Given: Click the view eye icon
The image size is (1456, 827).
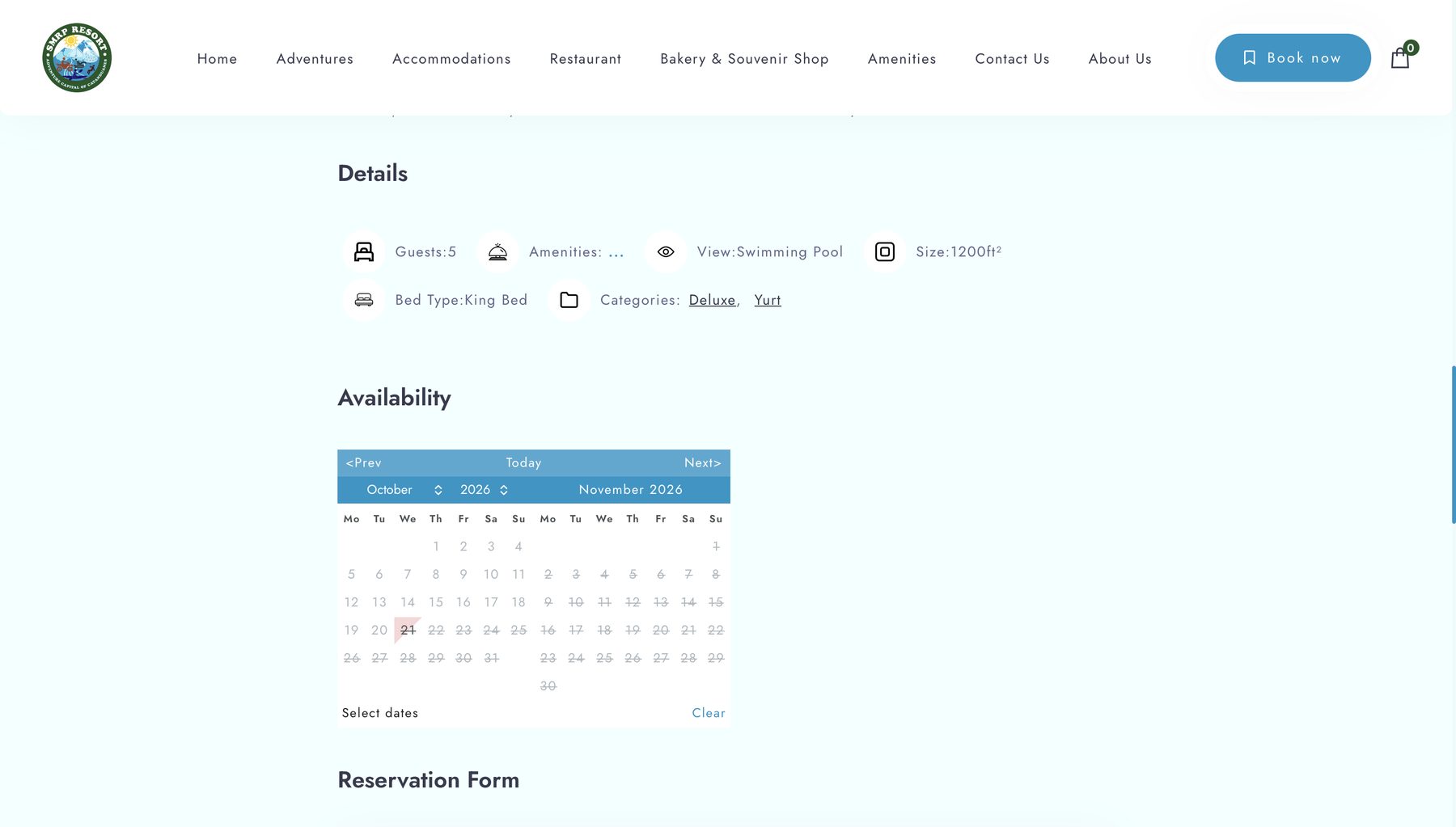Looking at the screenshot, I should [666, 252].
